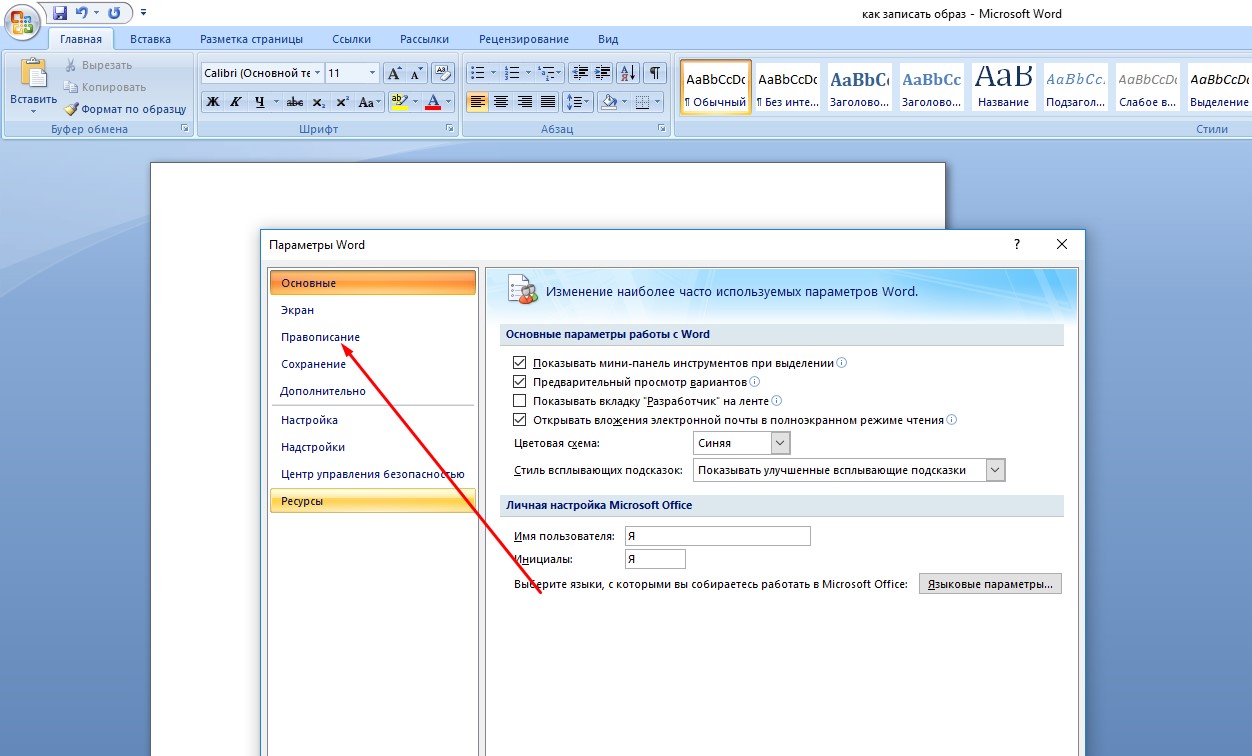Click the borders icon in Абзац group
The height and width of the screenshot is (756, 1252).
point(642,102)
